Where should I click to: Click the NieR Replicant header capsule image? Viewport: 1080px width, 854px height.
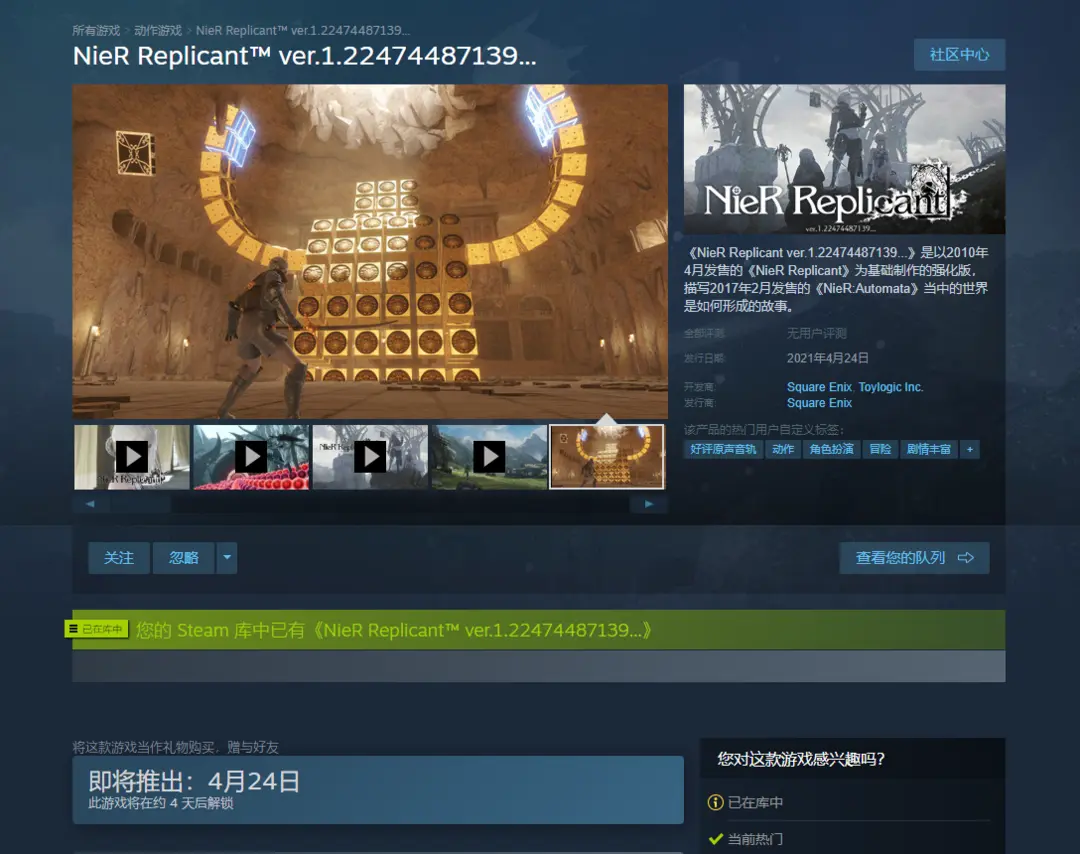pyautogui.click(x=844, y=159)
